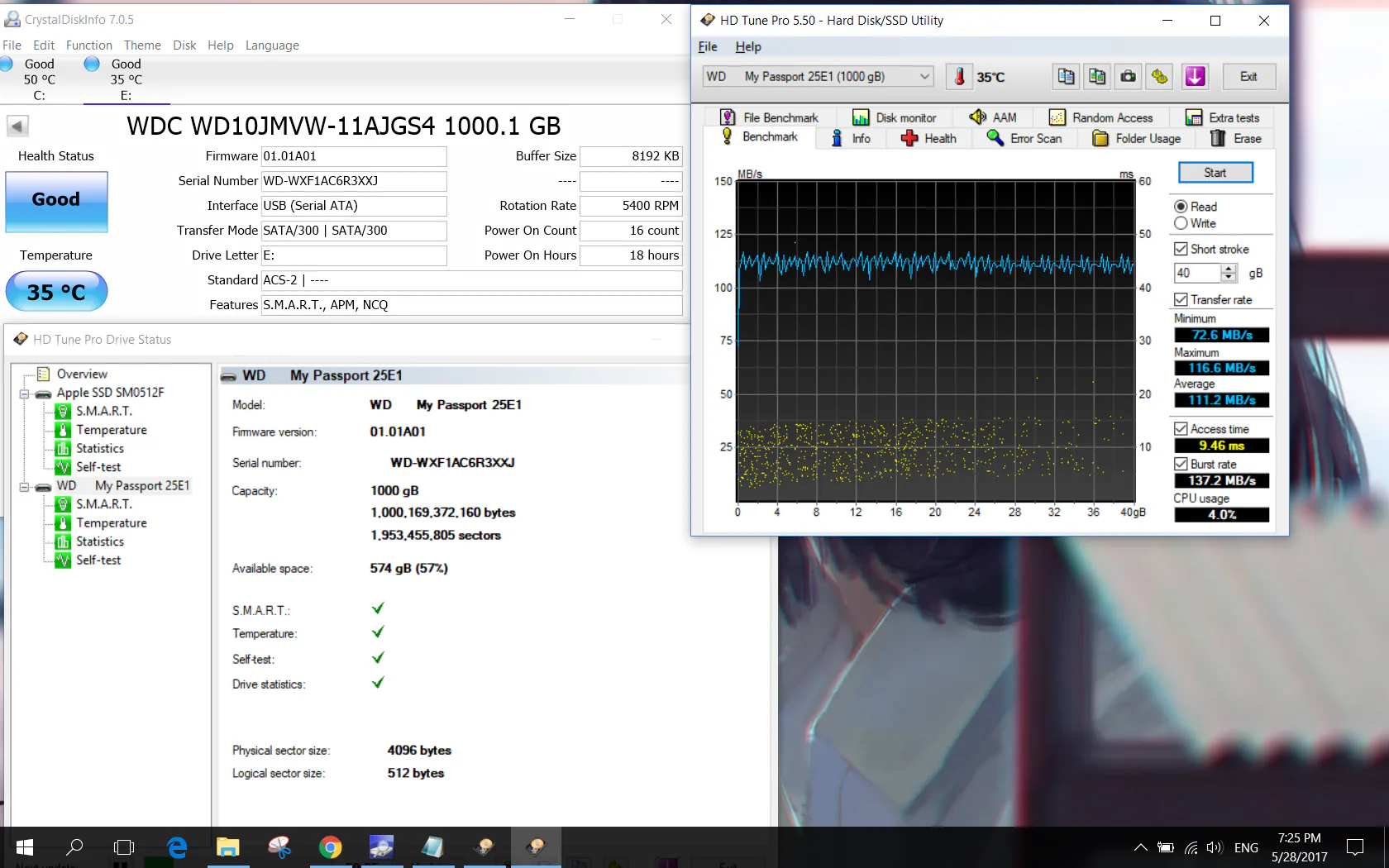Switch to the Random Access tab
Image resolution: width=1389 pixels, height=868 pixels.
coord(1100,117)
